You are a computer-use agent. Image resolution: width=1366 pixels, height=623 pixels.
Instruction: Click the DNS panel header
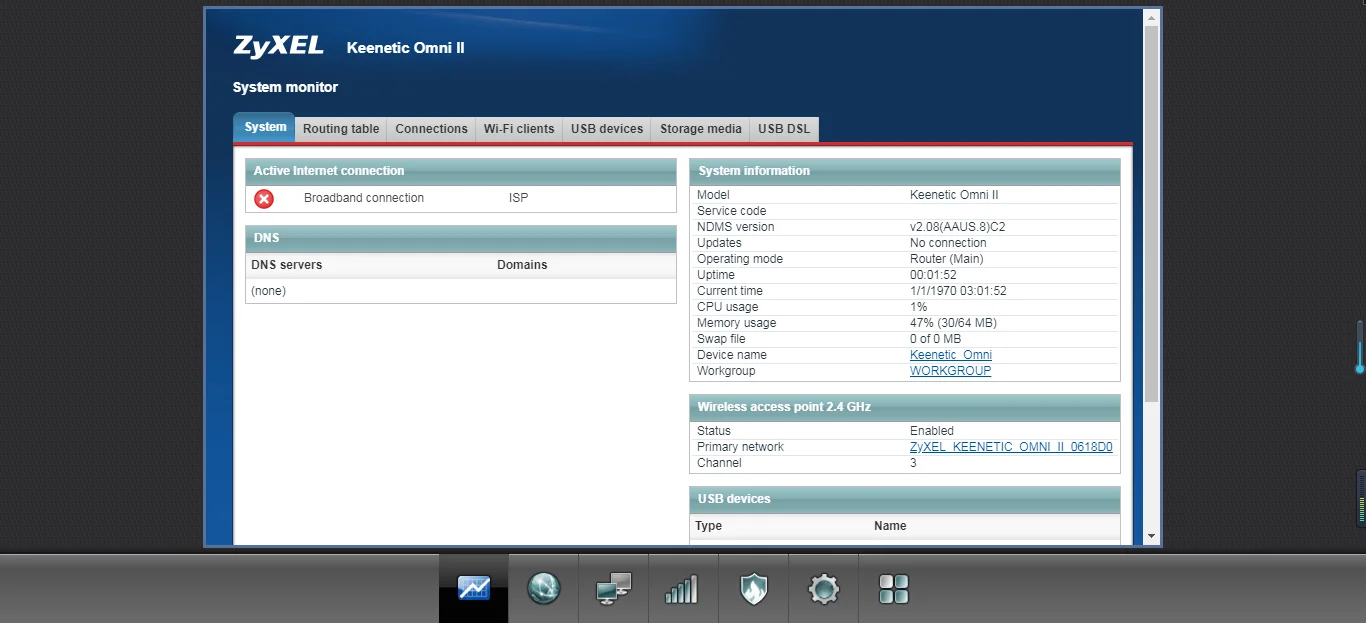[461, 238]
